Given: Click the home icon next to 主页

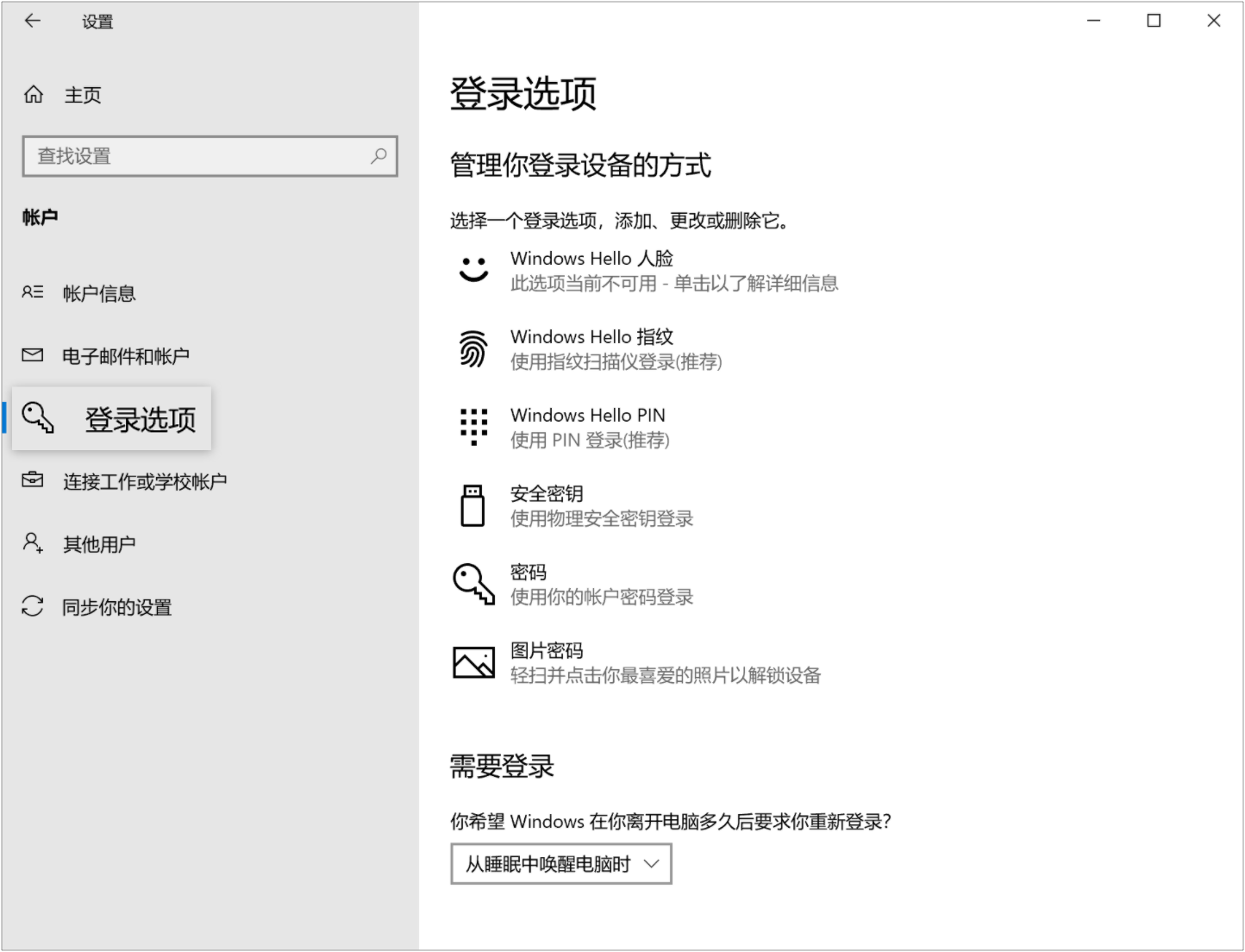Looking at the screenshot, I should coord(33,94).
